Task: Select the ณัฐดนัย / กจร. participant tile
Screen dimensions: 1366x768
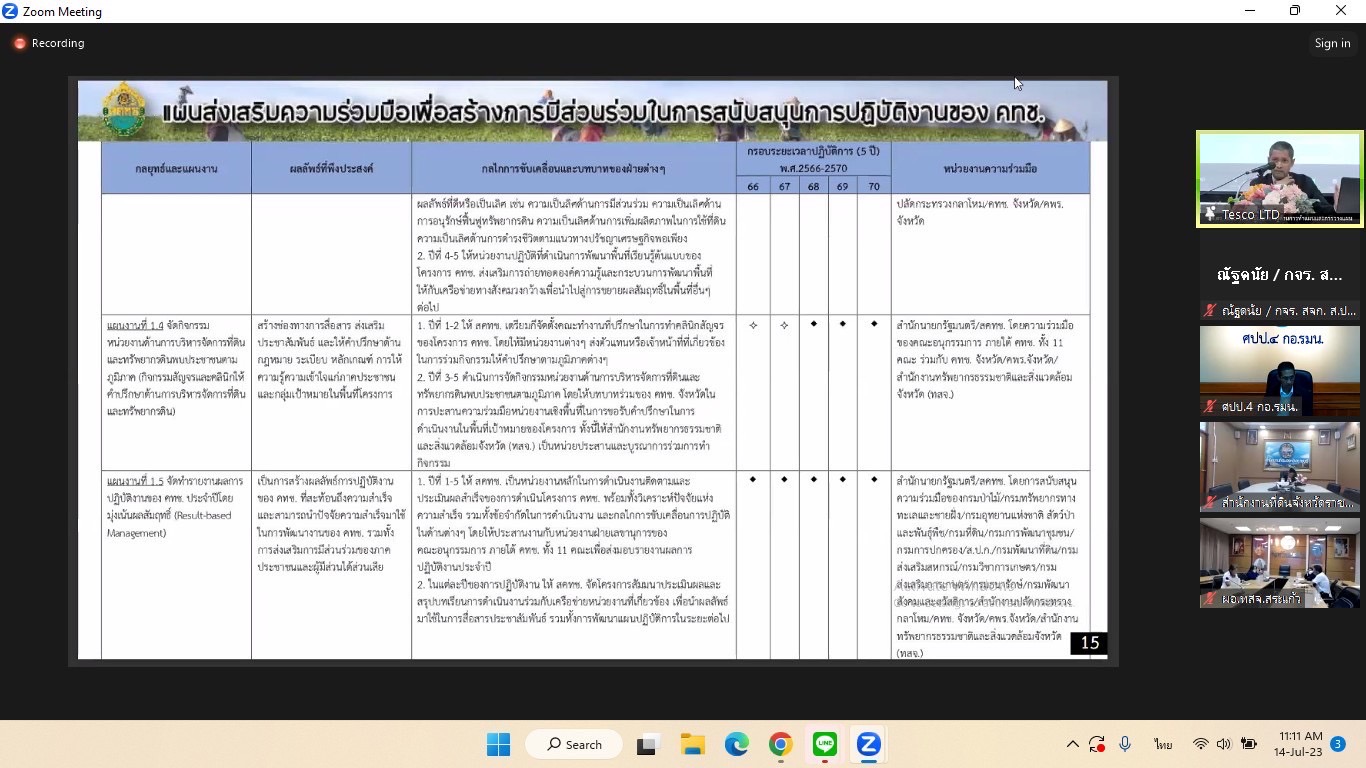Action: click(1280, 273)
